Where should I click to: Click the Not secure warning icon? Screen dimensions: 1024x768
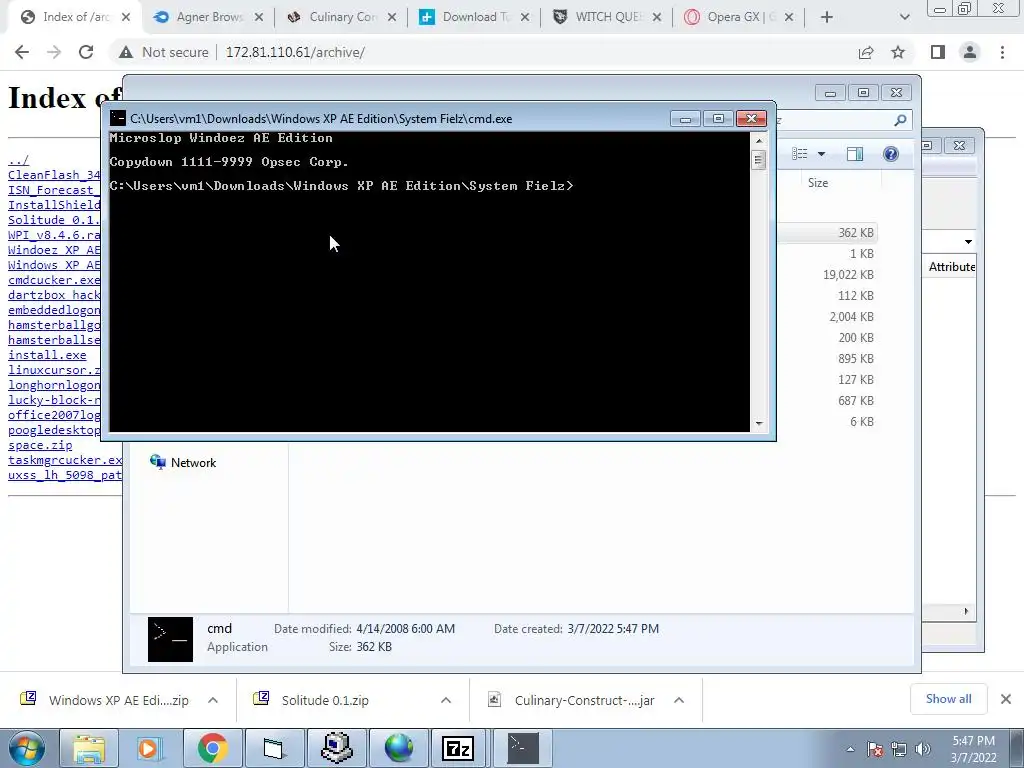tap(126, 52)
